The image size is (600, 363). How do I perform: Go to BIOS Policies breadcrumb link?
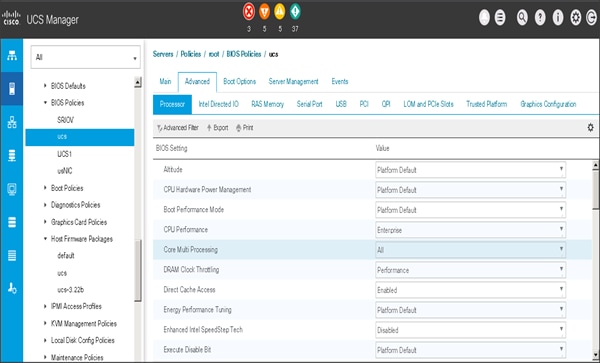tap(244, 54)
